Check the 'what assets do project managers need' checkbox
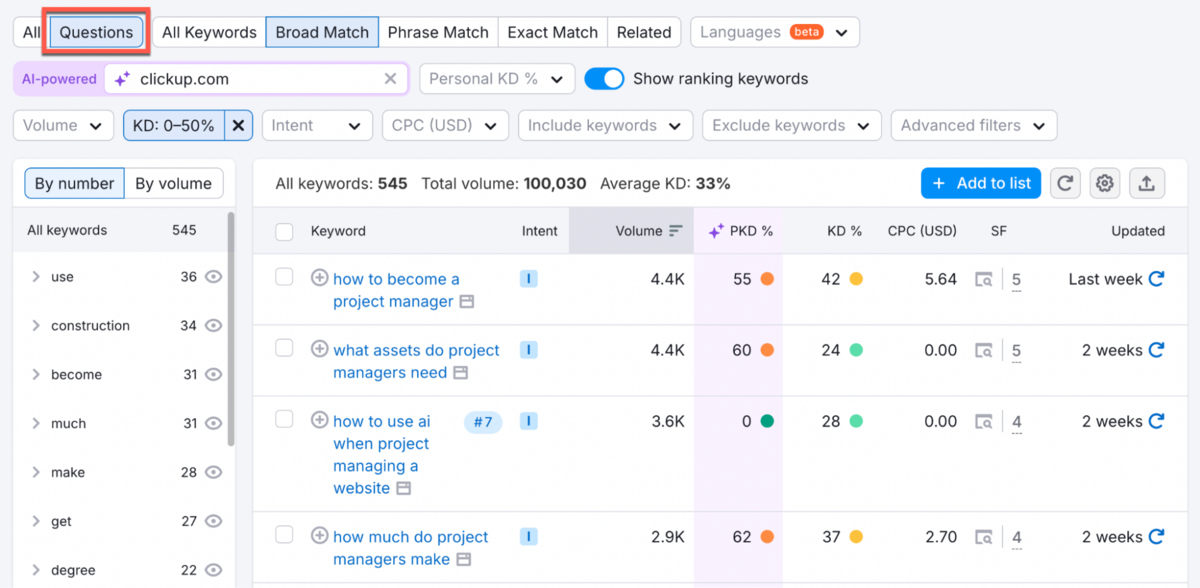1200x588 pixels. [x=284, y=348]
